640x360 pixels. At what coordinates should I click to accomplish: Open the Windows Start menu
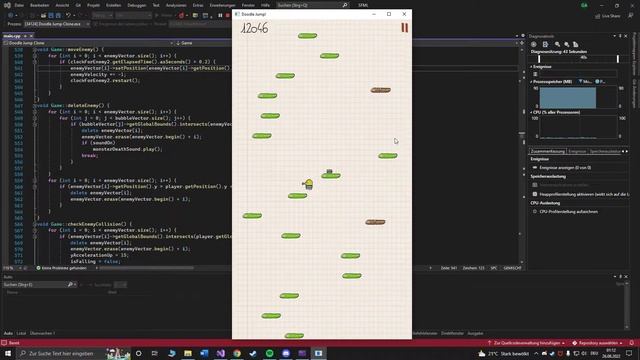[x=8, y=353]
